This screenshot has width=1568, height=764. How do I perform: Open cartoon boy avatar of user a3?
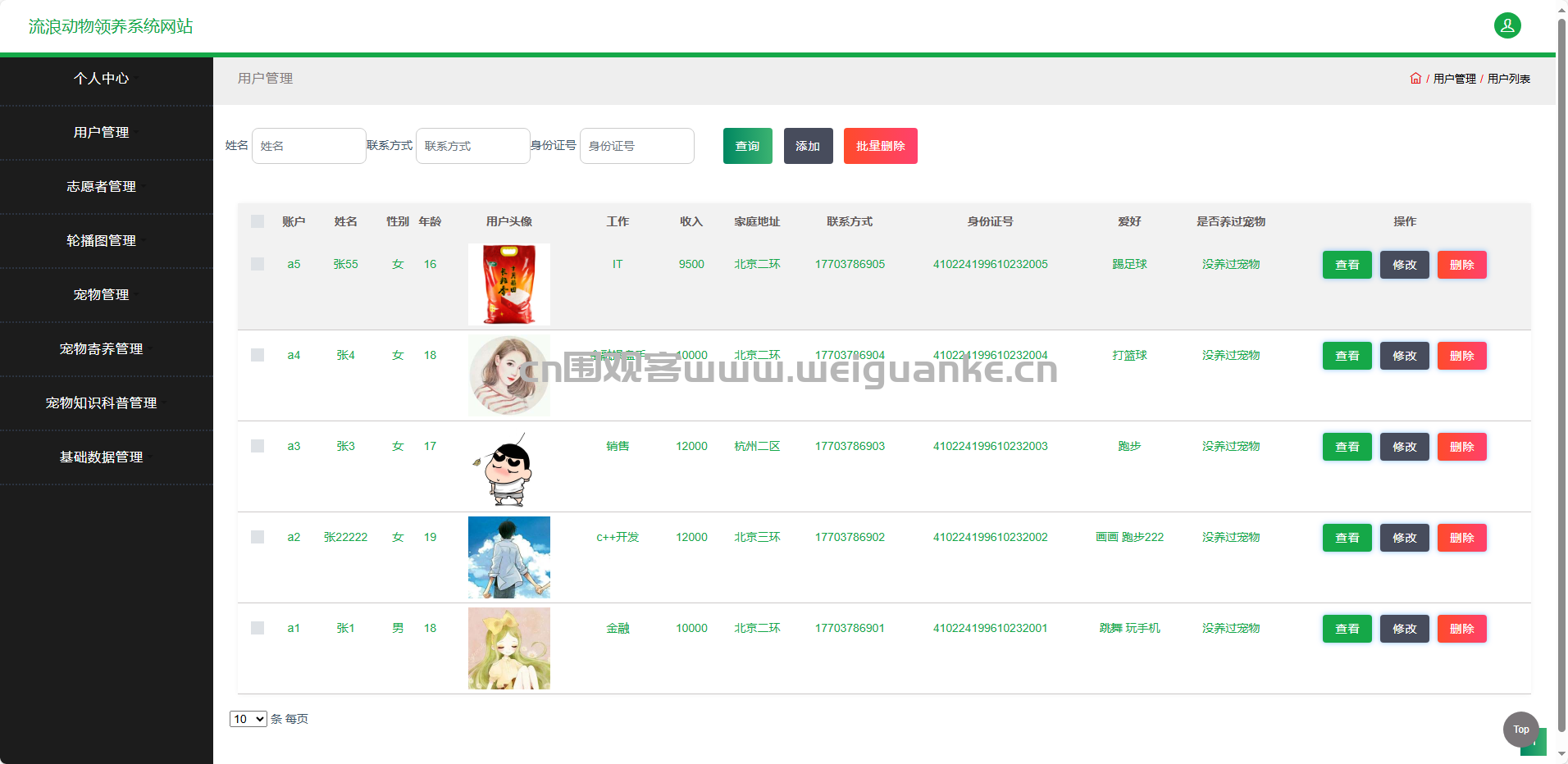point(509,466)
